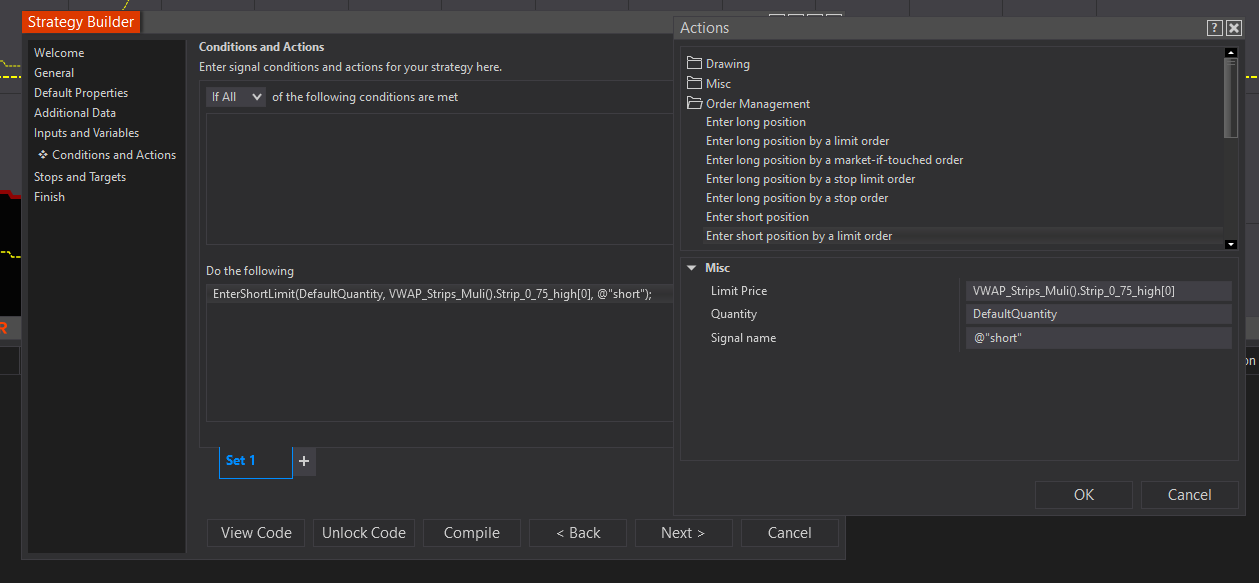Open Inputs and Variables page
The height and width of the screenshot is (583, 1259).
pos(86,133)
